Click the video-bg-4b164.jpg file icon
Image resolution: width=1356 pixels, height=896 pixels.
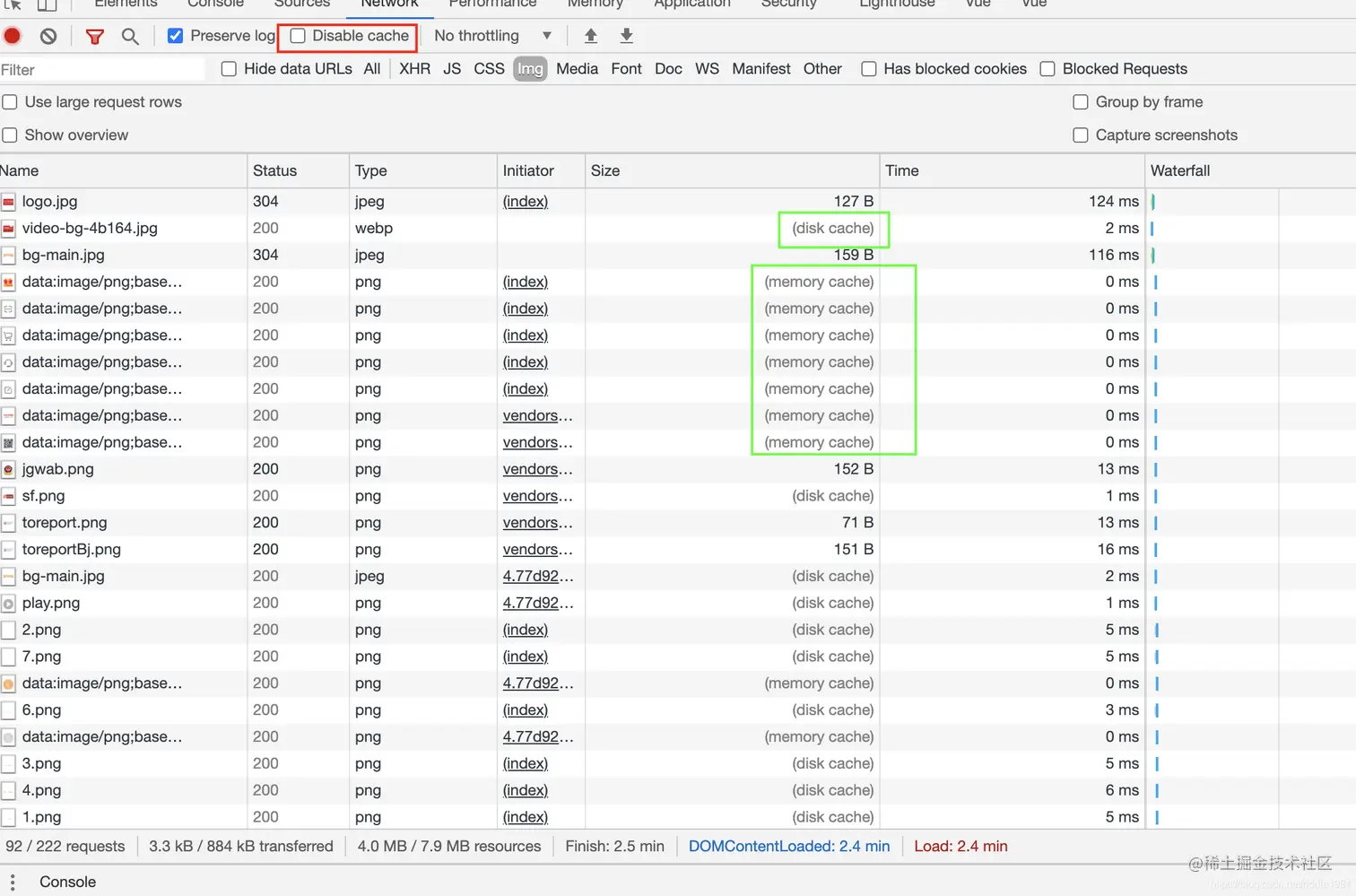point(8,229)
